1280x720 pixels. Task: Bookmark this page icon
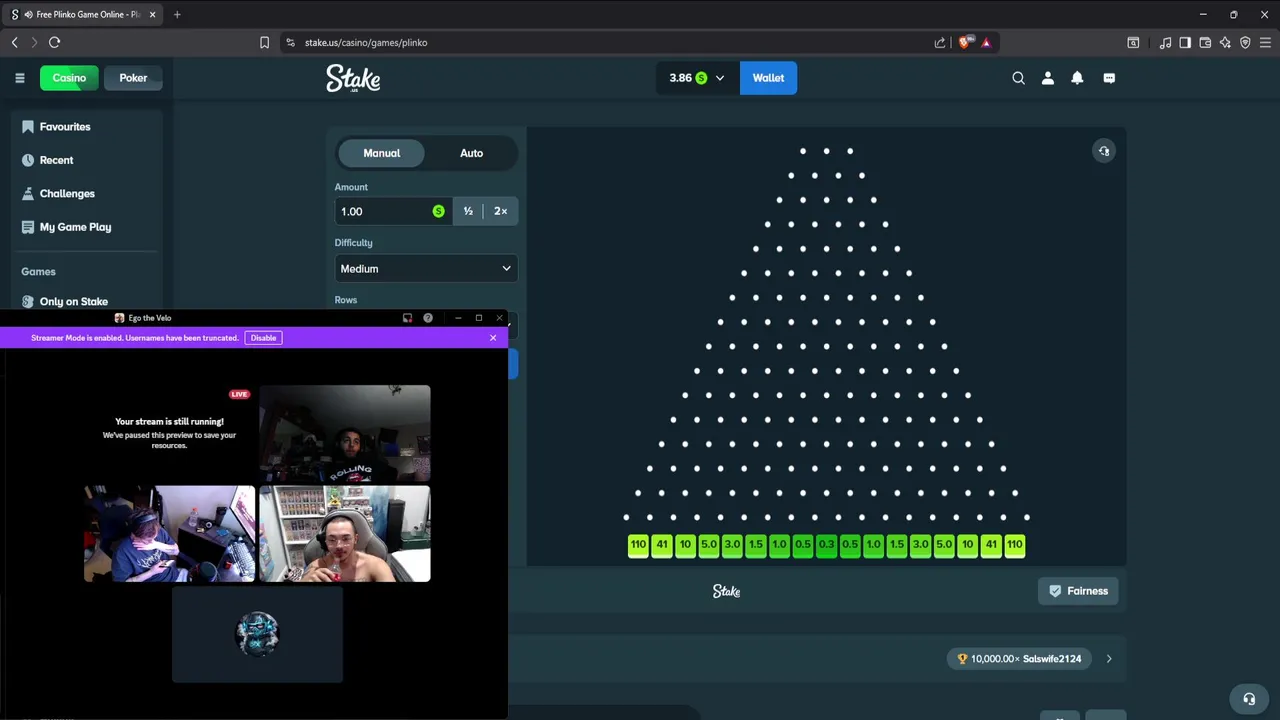264,42
